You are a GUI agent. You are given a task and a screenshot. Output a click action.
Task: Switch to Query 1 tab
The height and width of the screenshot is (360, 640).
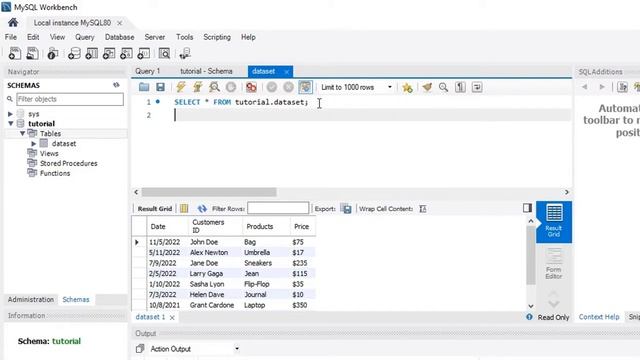point(148,71)
